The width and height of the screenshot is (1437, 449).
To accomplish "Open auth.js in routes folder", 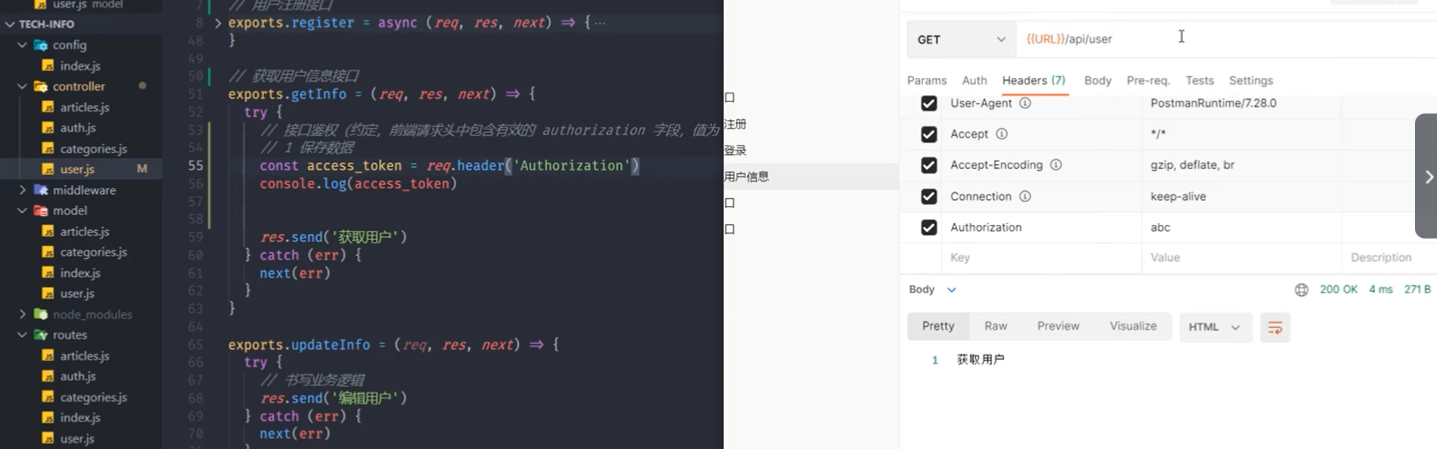I will point(77,376).
